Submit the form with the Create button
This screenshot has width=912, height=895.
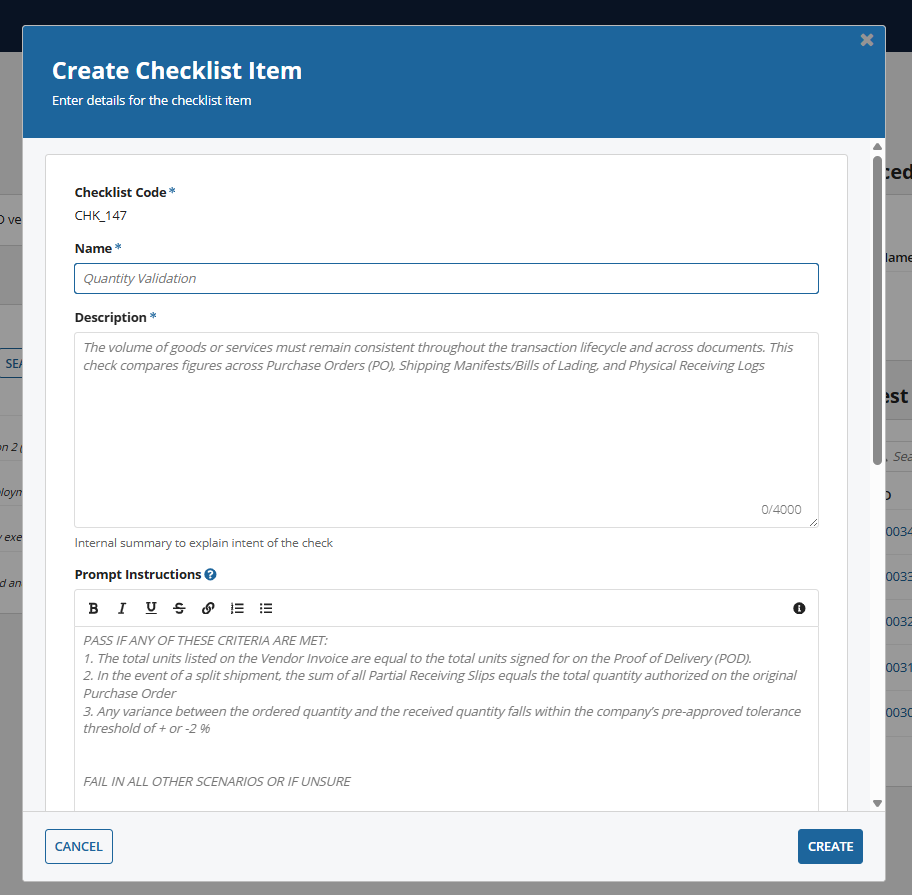[830, 846]
